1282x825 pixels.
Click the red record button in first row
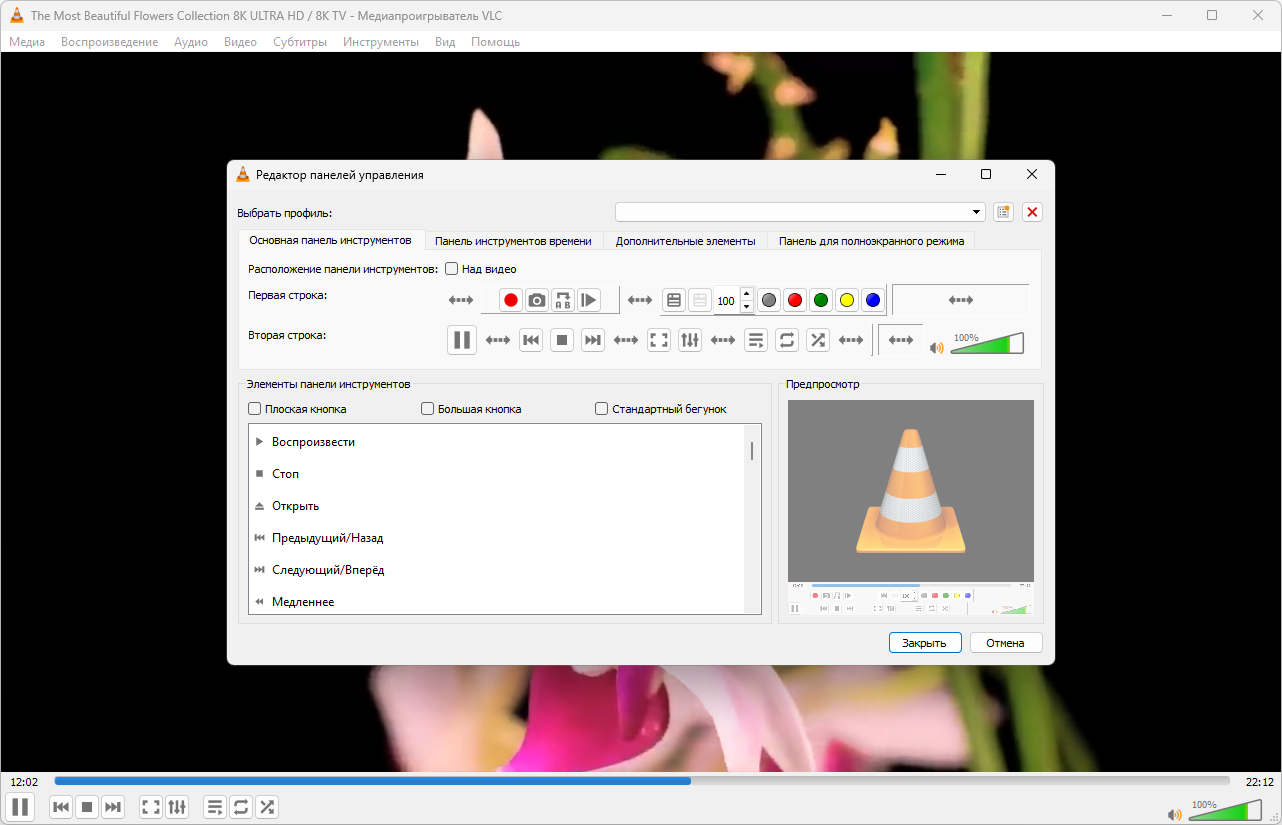tap(511, 300)
